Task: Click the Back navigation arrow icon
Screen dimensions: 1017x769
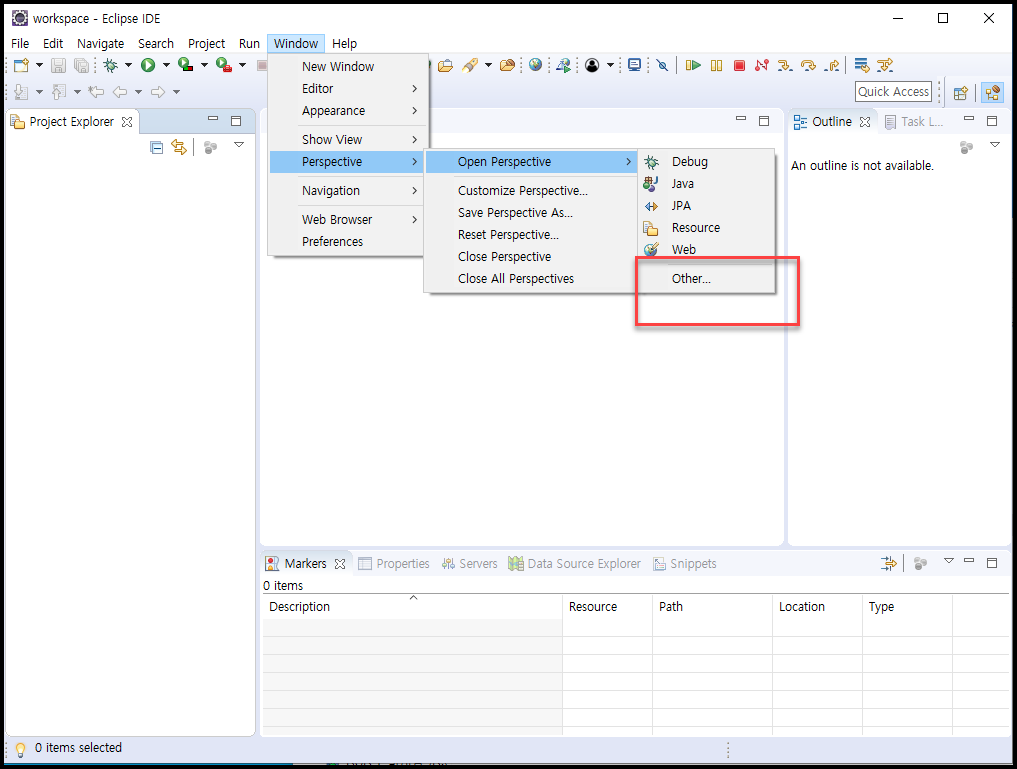Action: click(x=120, y=92)
